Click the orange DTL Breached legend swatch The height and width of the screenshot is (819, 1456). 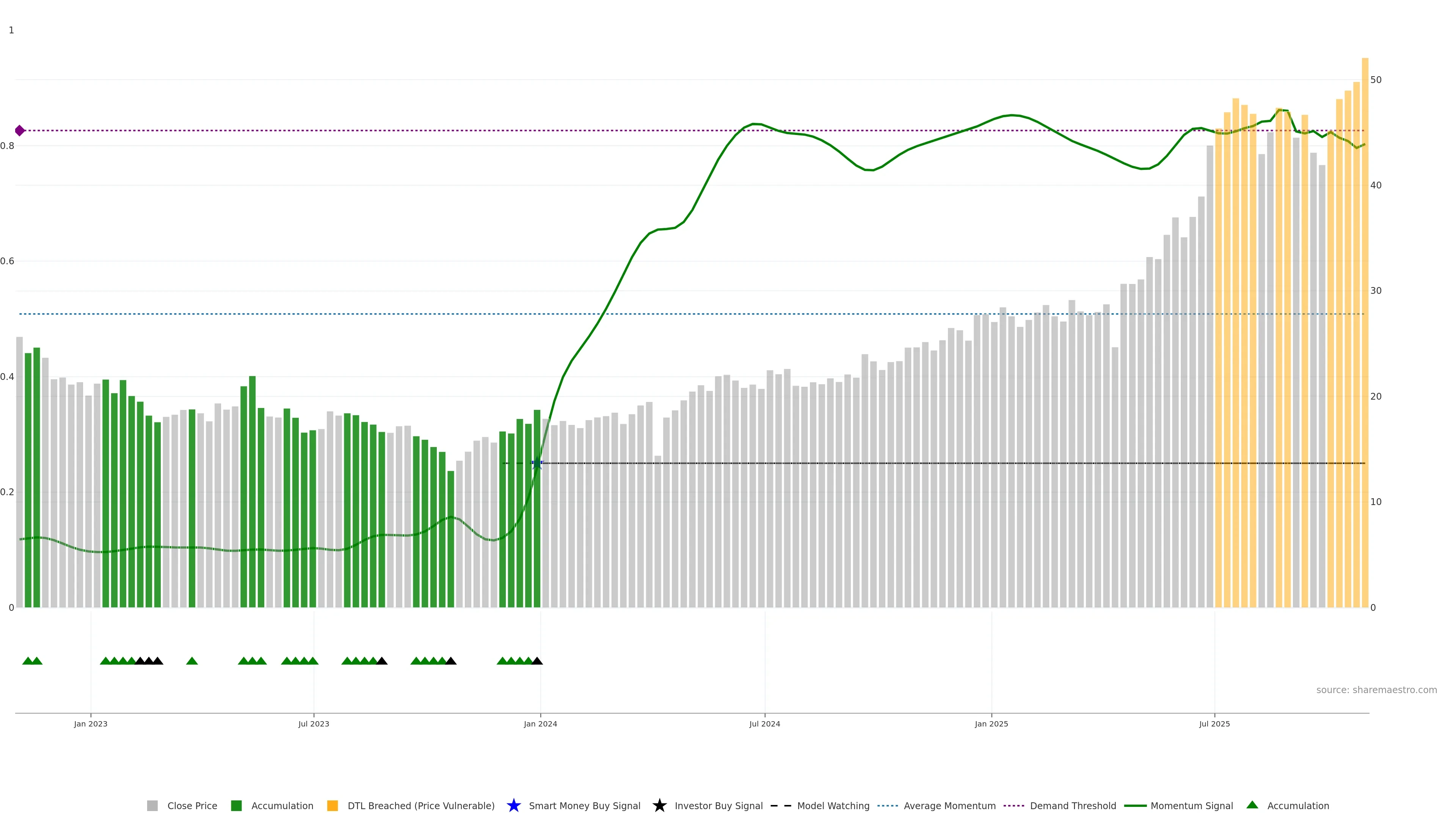tap(333, 805)
